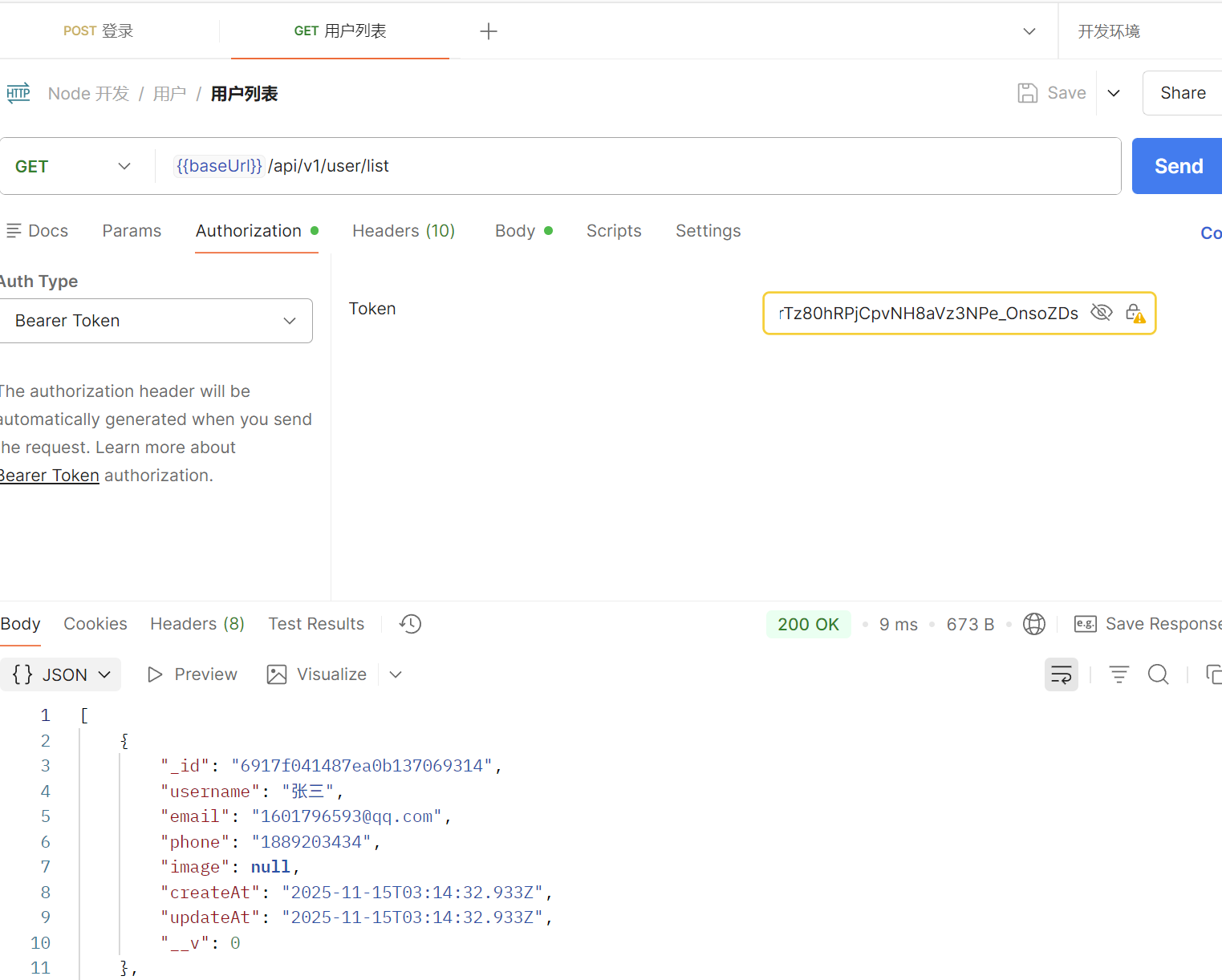Click the 用户列表 request title
Viewport: 1222px width, 980px height.
[244, 94]
